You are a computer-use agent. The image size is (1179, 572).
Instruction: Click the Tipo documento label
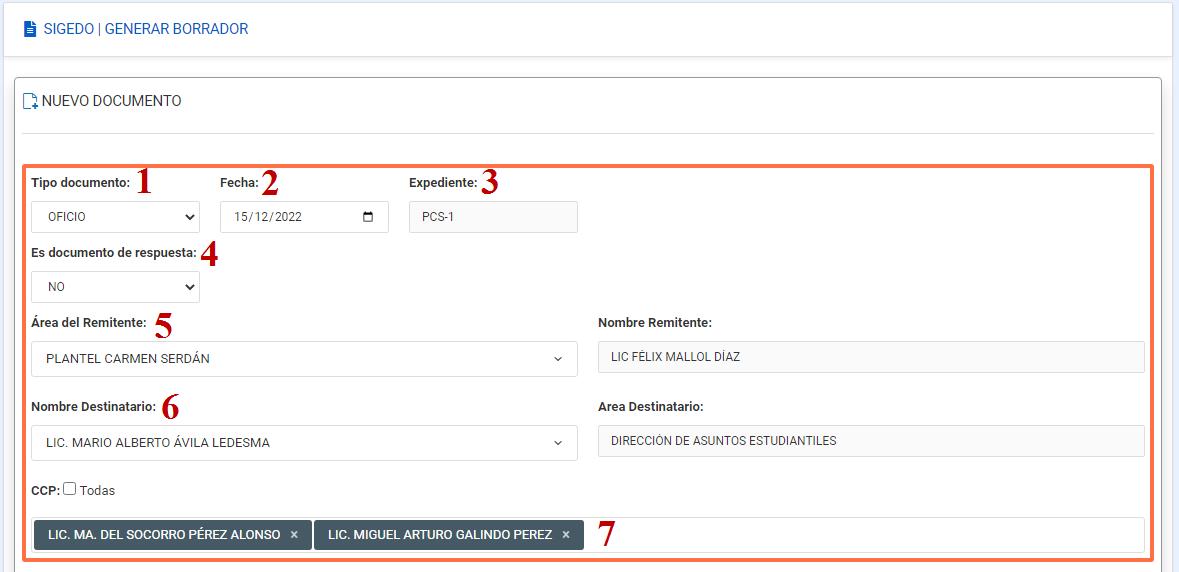(x=80, y=183)
